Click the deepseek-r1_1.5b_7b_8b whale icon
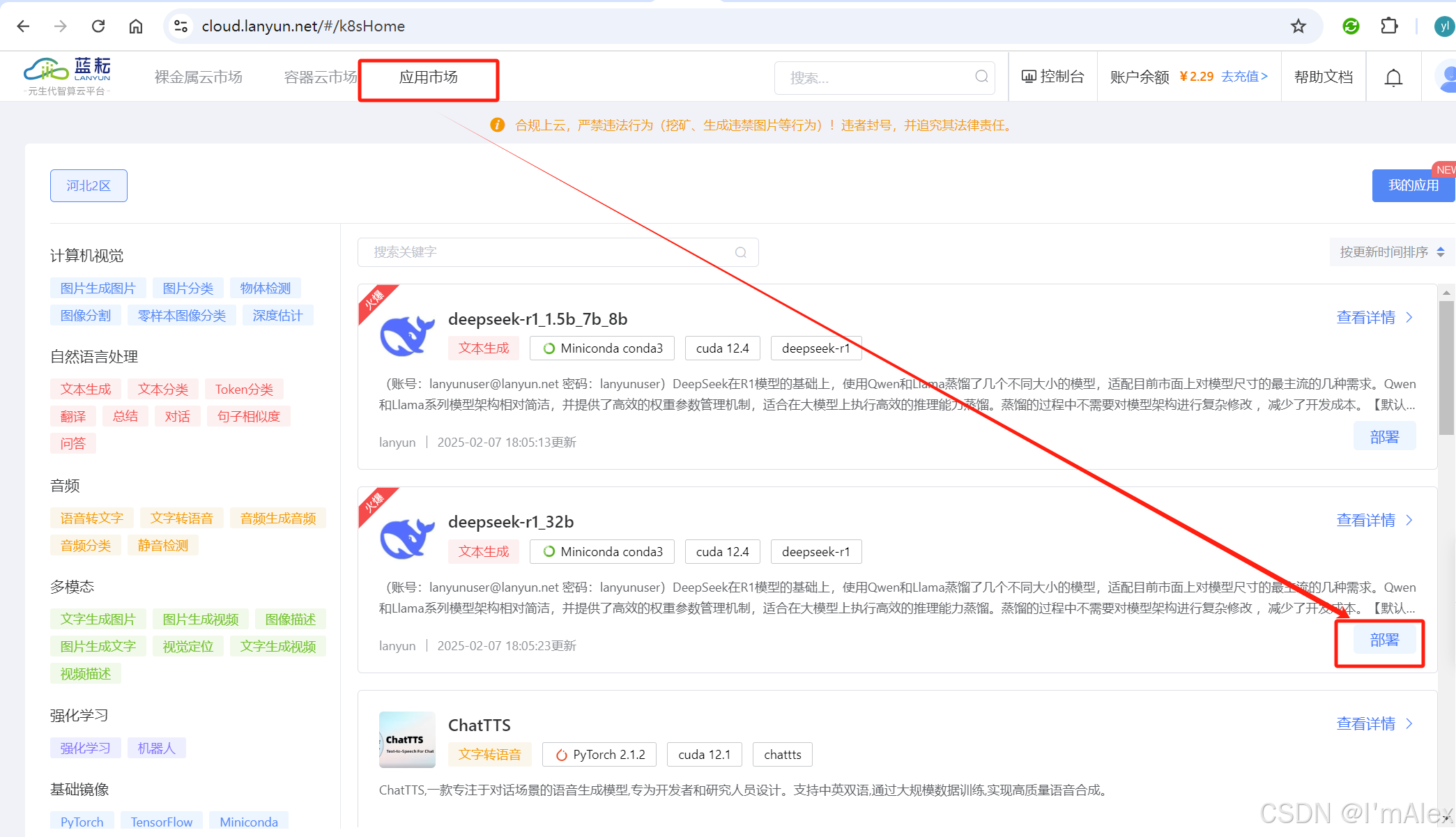 tap(407, 335)
